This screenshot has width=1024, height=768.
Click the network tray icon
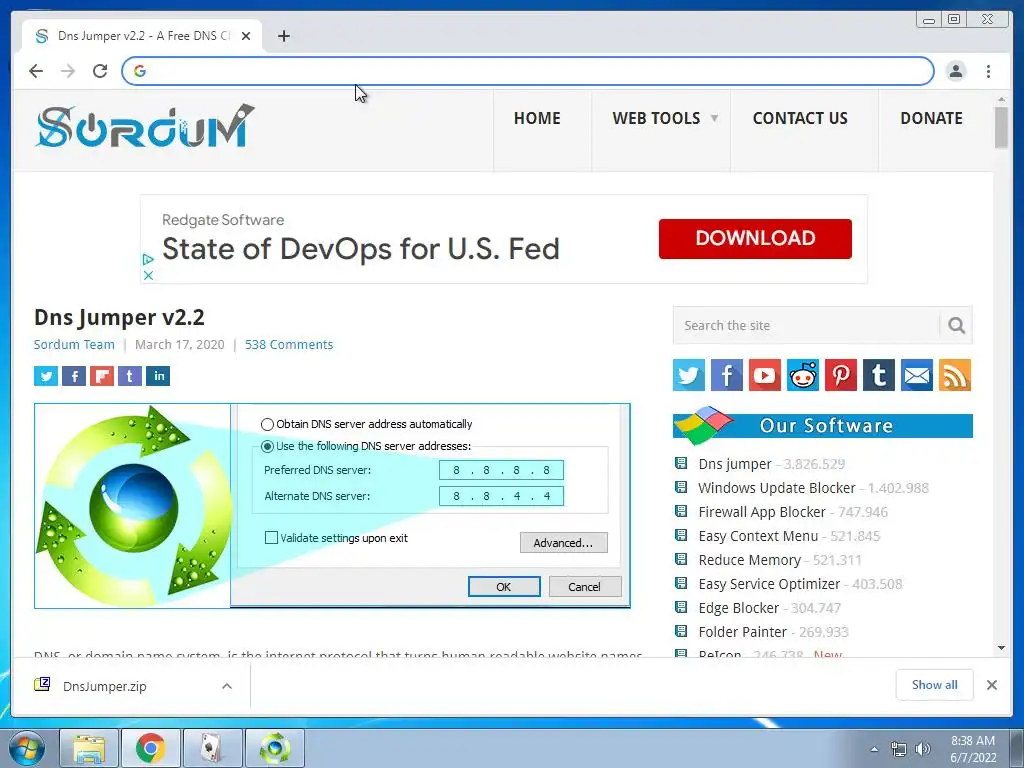(899, 749)
